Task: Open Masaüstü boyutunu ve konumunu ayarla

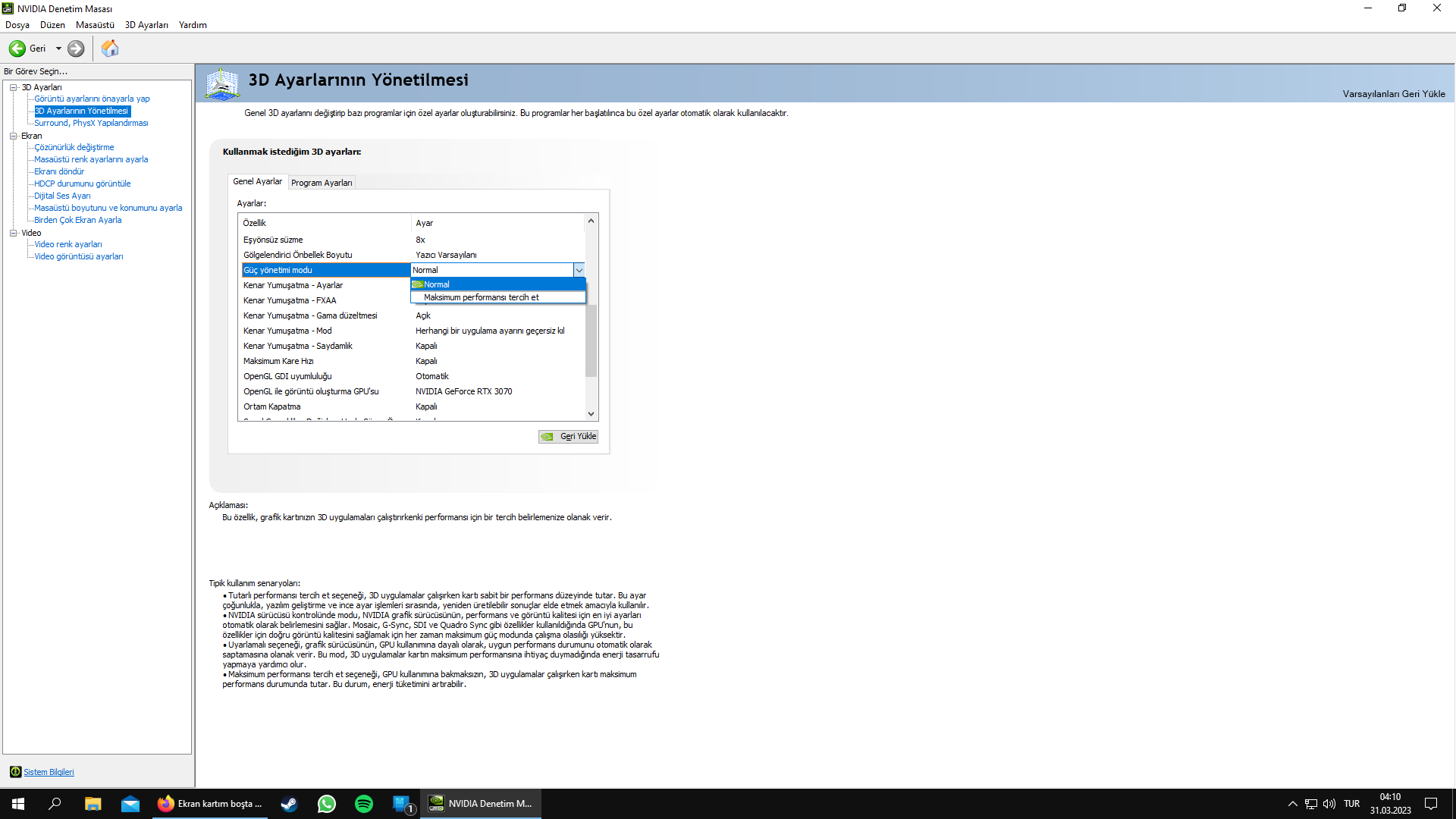Action: coord(108,208)
